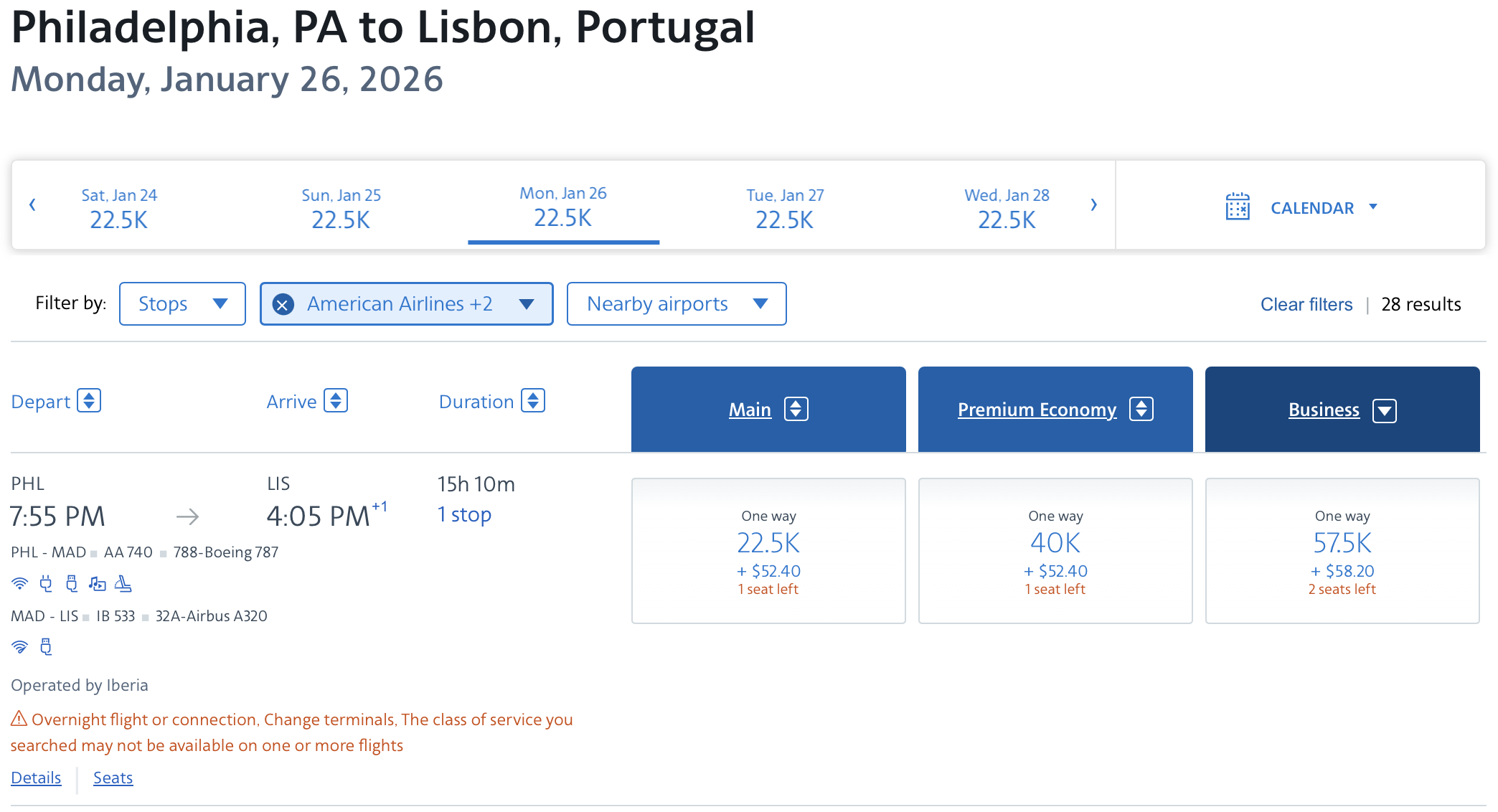Image resolution: width=1498 pixels, height=812 pixels.
Task: Select the Tue, Jan 27 date tab
Action: pyautogui.click(x=785, y=208)
